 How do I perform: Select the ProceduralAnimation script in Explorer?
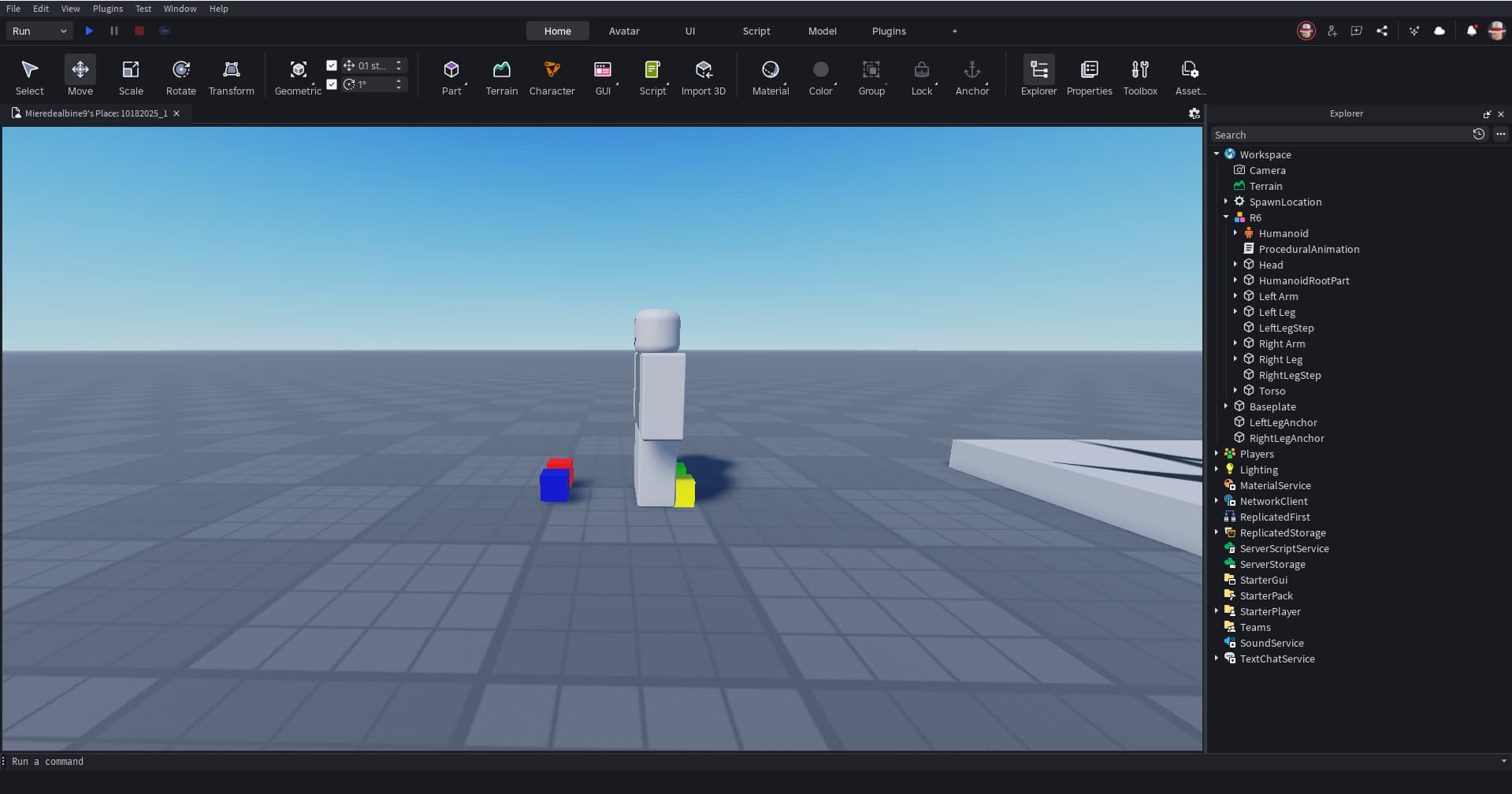click(1308, 249)
